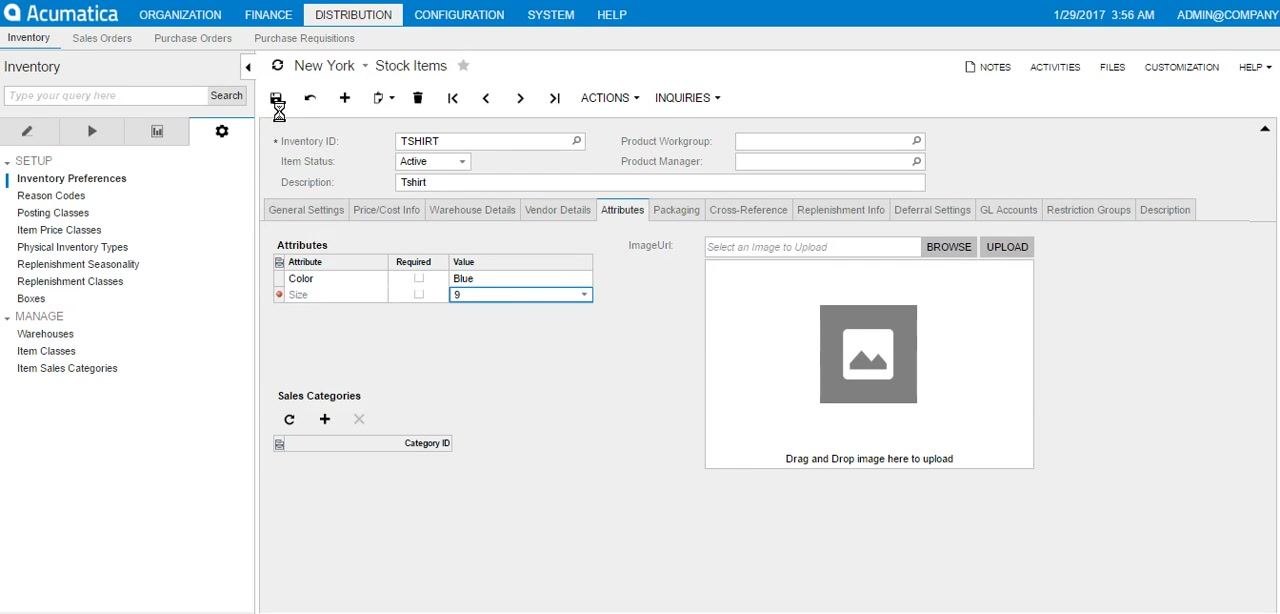Click the Description text field
Image resolution: width=1280 pixels, height=614 pixels.
tap(660, 183)
